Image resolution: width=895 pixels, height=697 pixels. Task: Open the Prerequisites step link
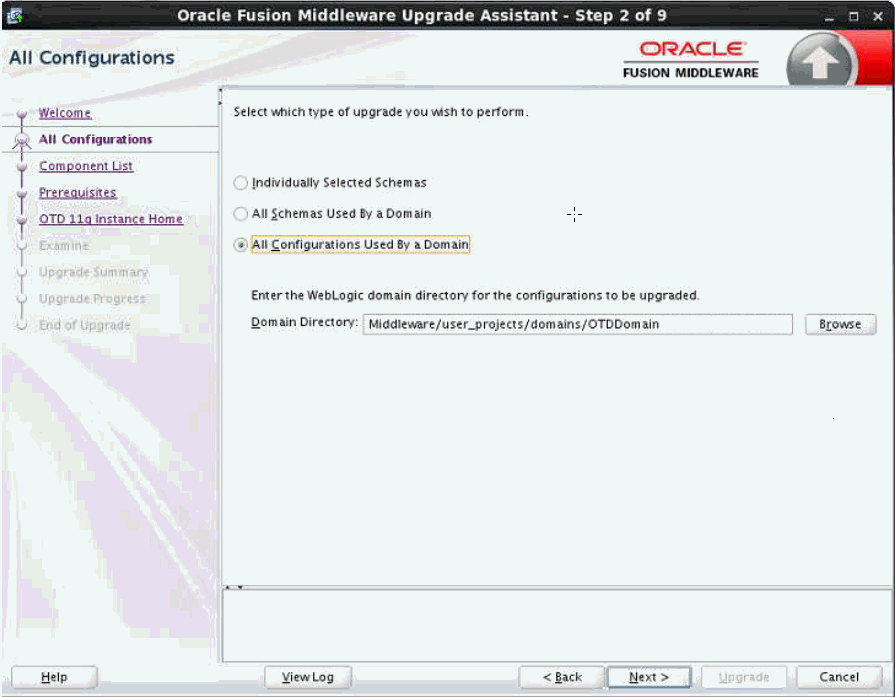point(78,192)
